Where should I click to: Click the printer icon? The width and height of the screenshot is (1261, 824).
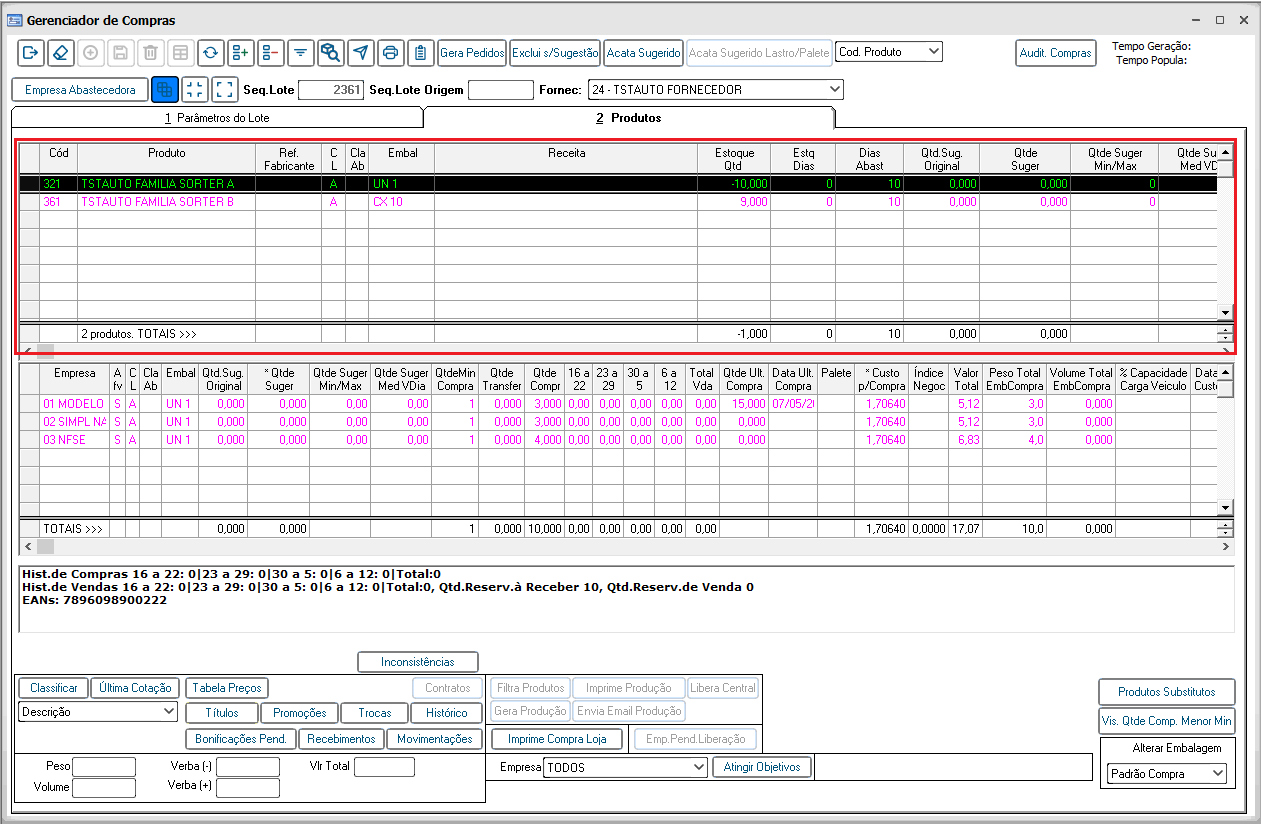tap(390, 53)
